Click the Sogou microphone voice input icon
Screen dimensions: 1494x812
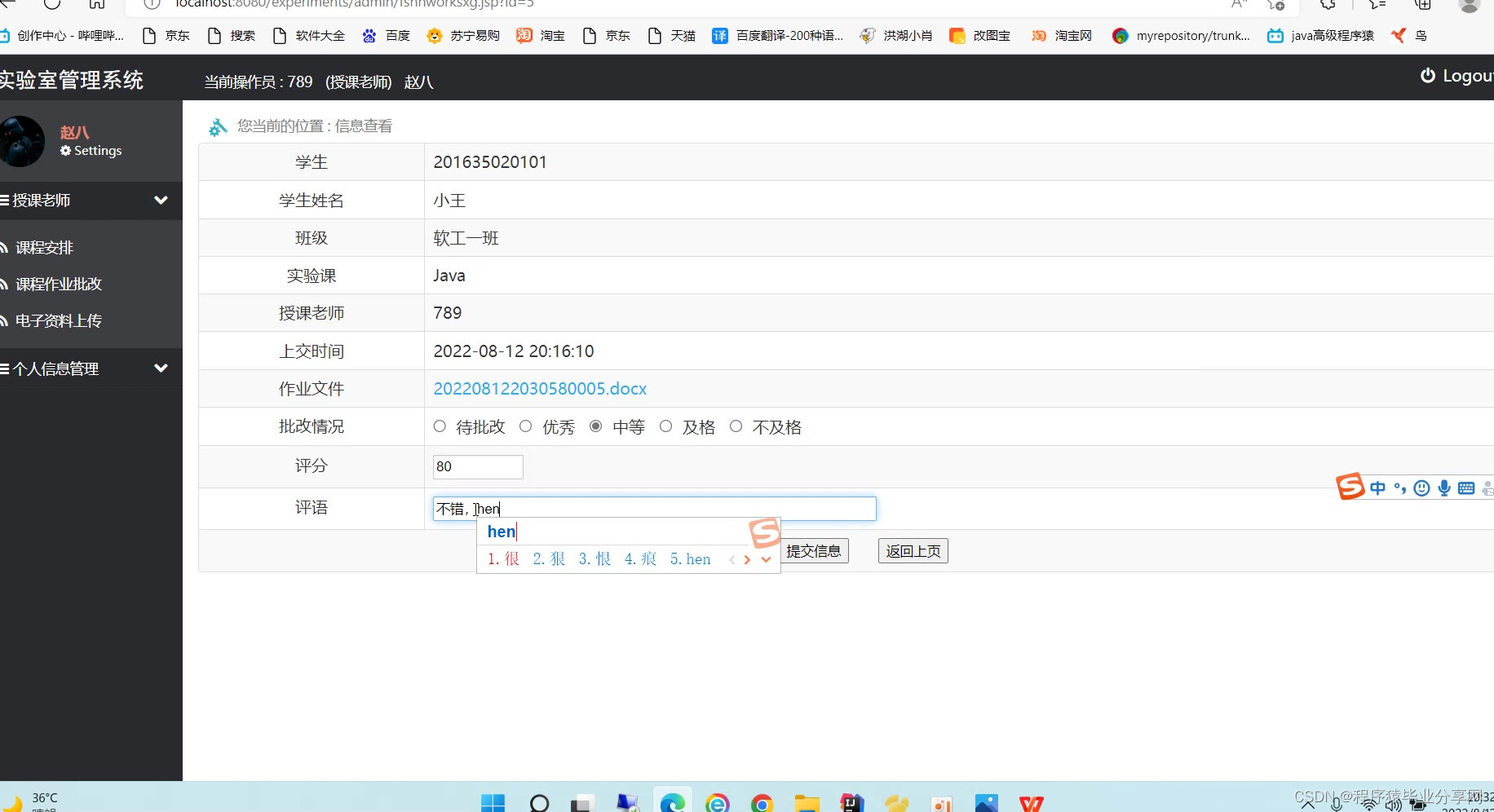coord(1444,488)
